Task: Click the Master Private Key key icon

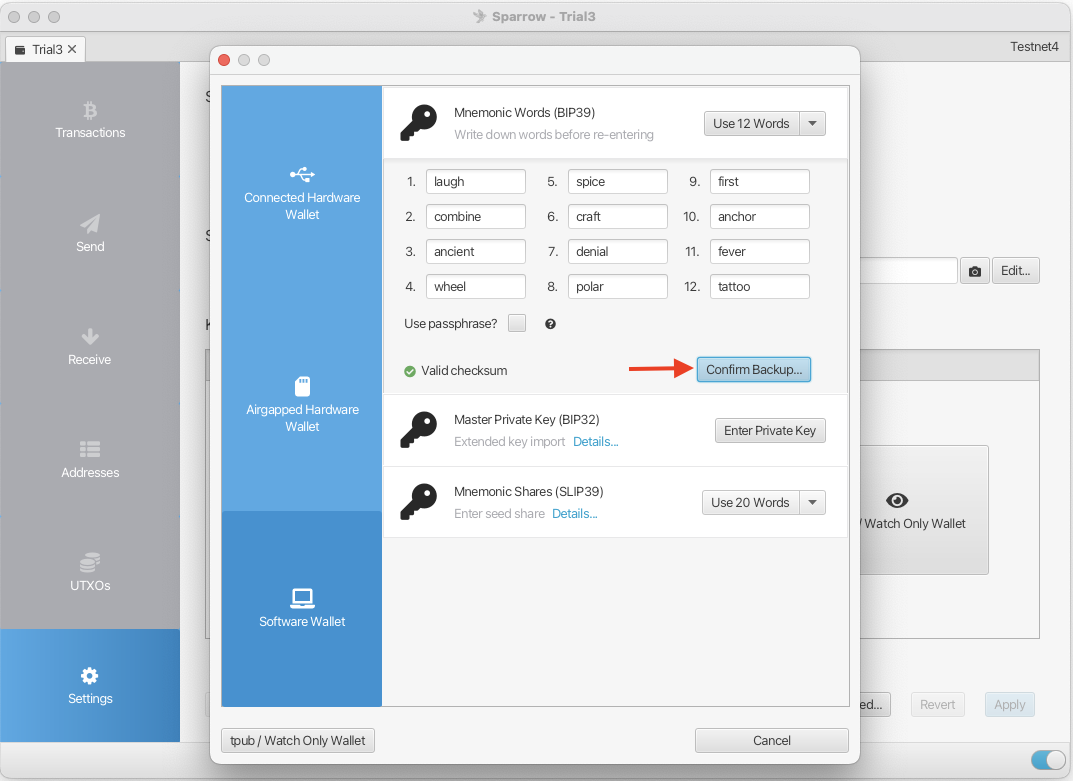Action: point(419,430)
